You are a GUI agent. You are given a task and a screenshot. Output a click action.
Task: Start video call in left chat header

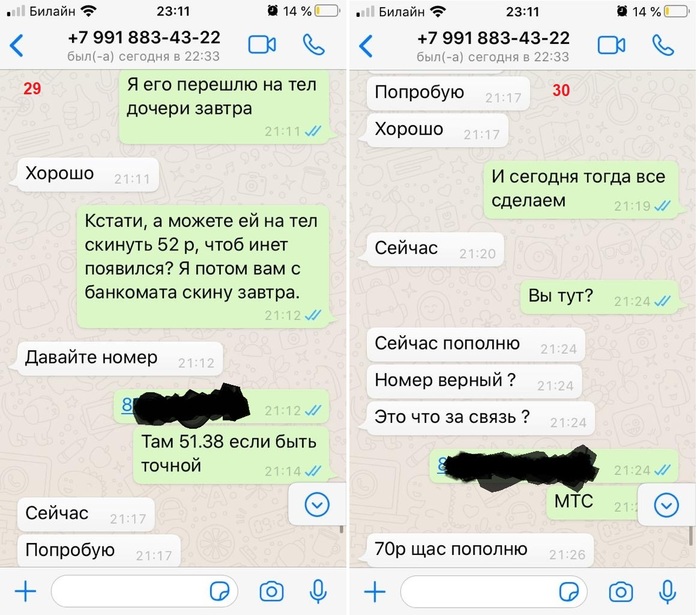coord(262,45)
